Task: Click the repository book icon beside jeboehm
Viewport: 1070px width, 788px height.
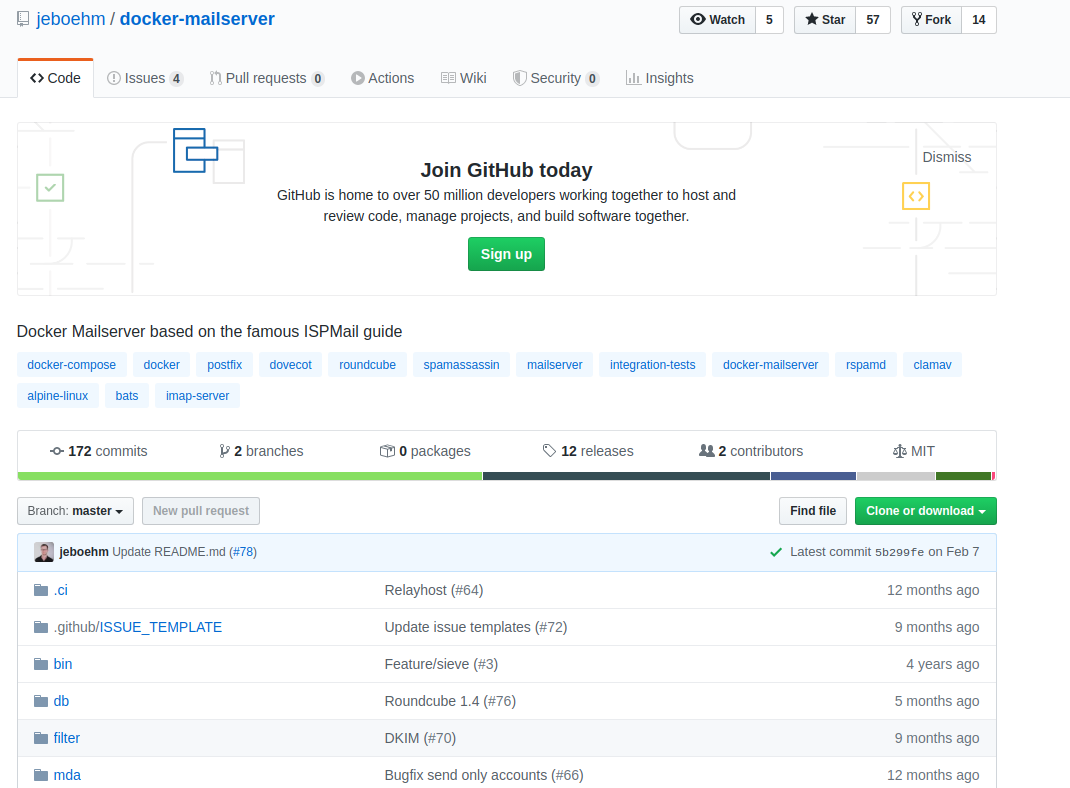Action: click(x=23, y=19)
